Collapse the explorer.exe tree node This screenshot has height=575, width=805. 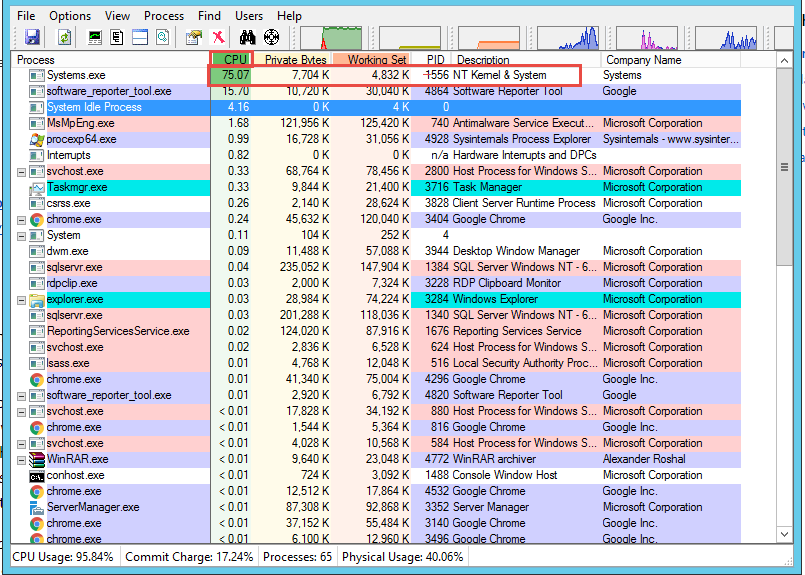click(22, 300)
